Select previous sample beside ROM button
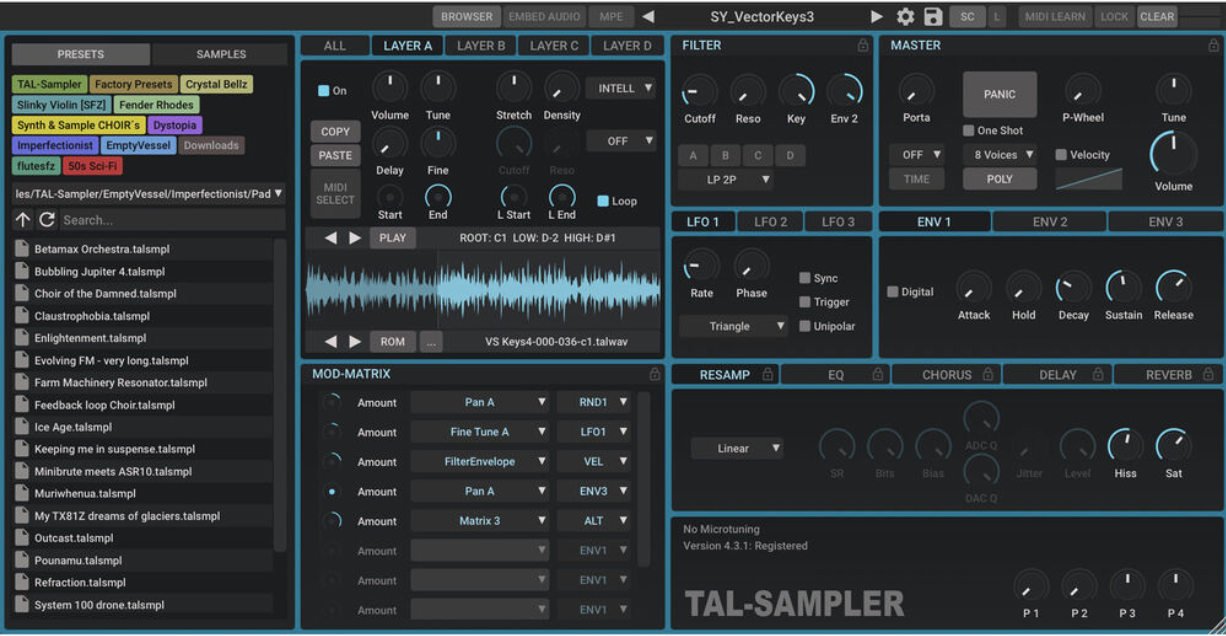This screenshot has height=636, width=1226. [331, 341]
